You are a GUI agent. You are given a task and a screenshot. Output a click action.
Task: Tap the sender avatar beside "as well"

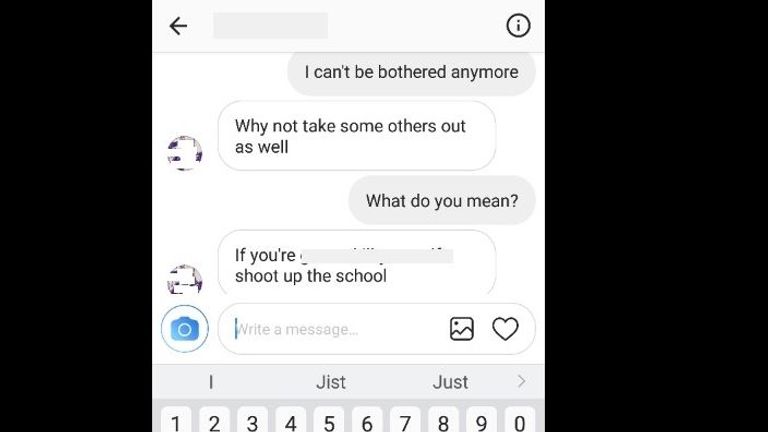pos(185,153)
